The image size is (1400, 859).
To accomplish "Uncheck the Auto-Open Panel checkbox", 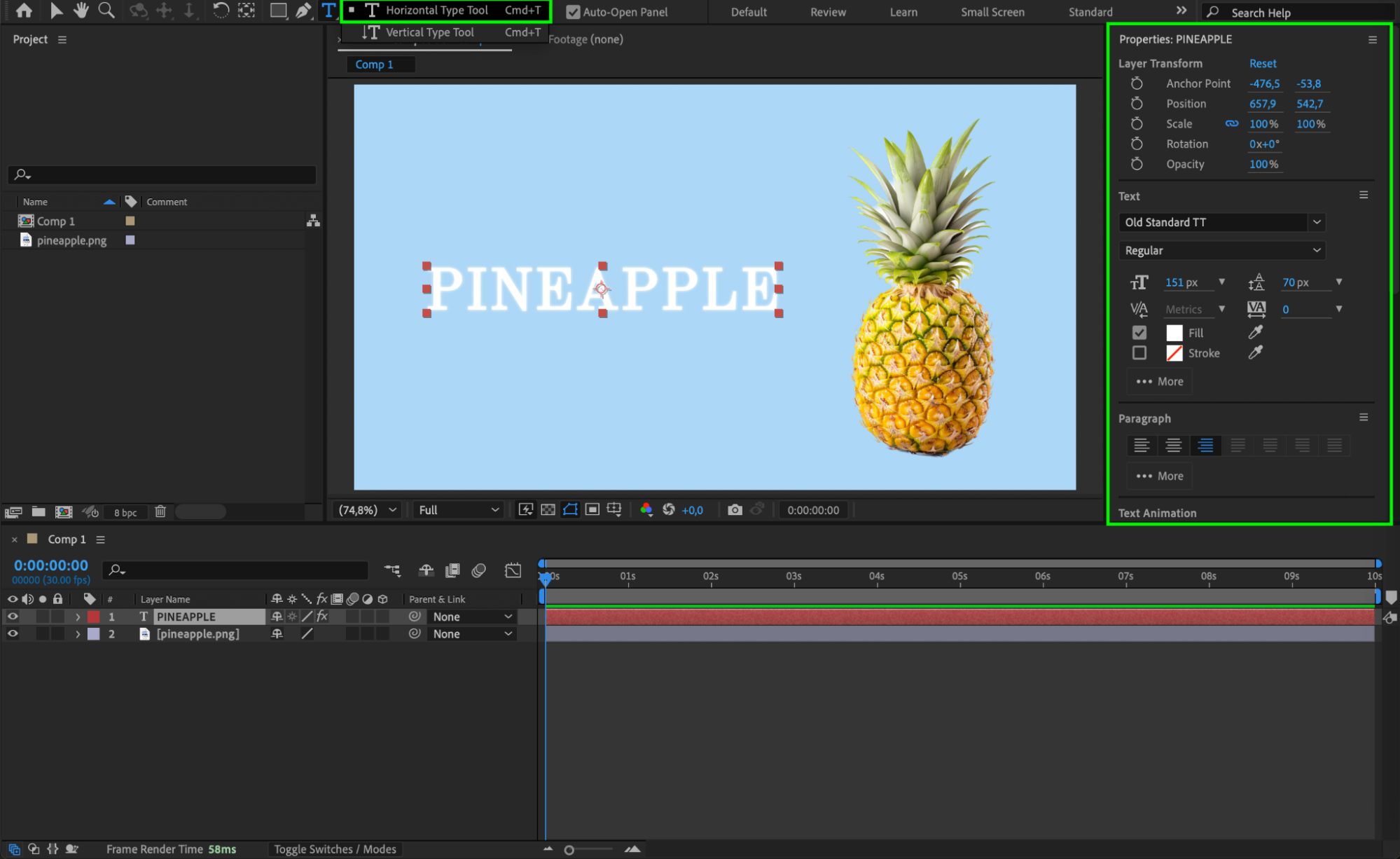I will click(x=573, y=12).
